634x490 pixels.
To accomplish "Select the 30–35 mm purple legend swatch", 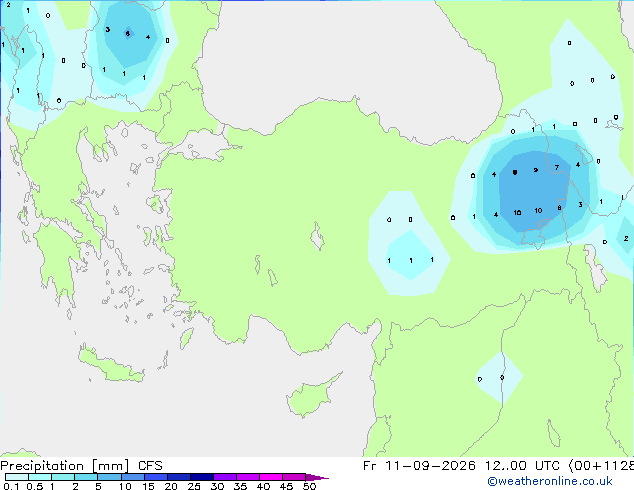I will pyautogui.click(x=224, y=477).
